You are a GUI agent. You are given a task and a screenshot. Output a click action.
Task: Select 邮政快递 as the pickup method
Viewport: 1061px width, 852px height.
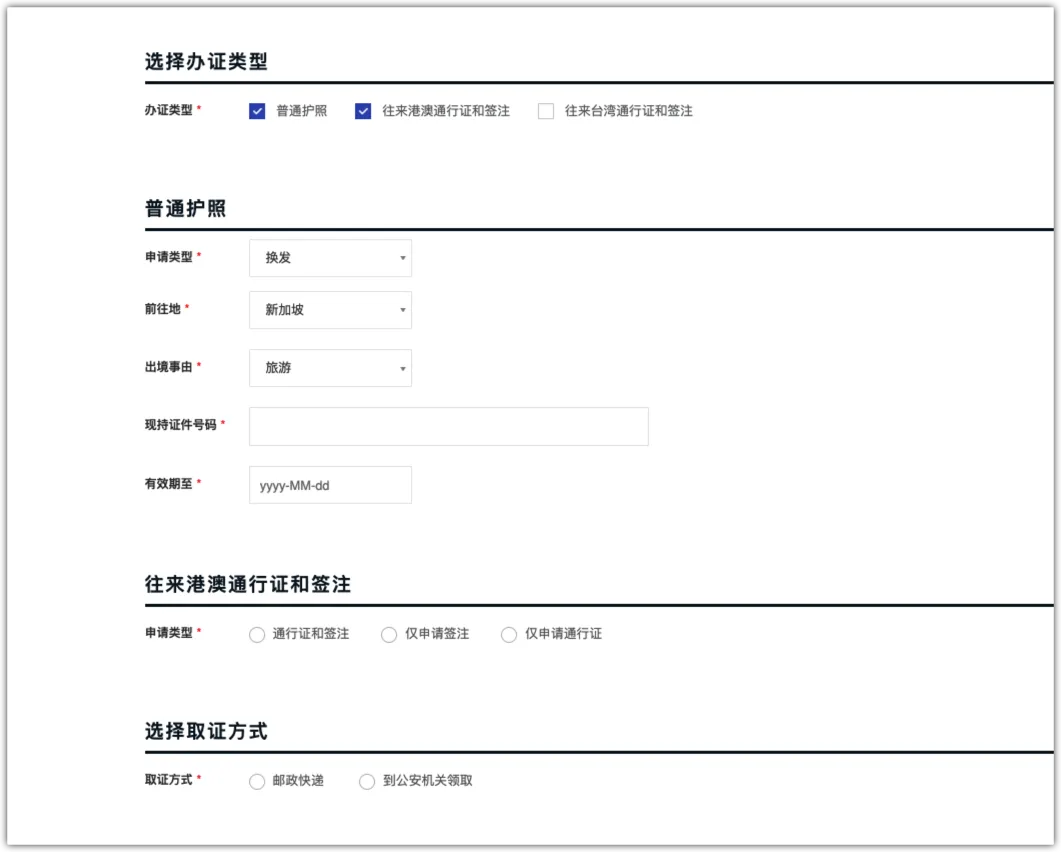coord(257,781)
